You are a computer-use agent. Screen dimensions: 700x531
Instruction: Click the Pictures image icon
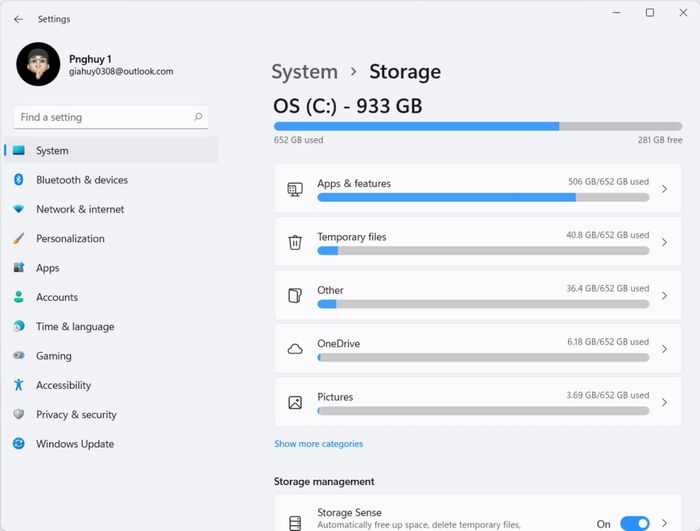pos(295,402)
